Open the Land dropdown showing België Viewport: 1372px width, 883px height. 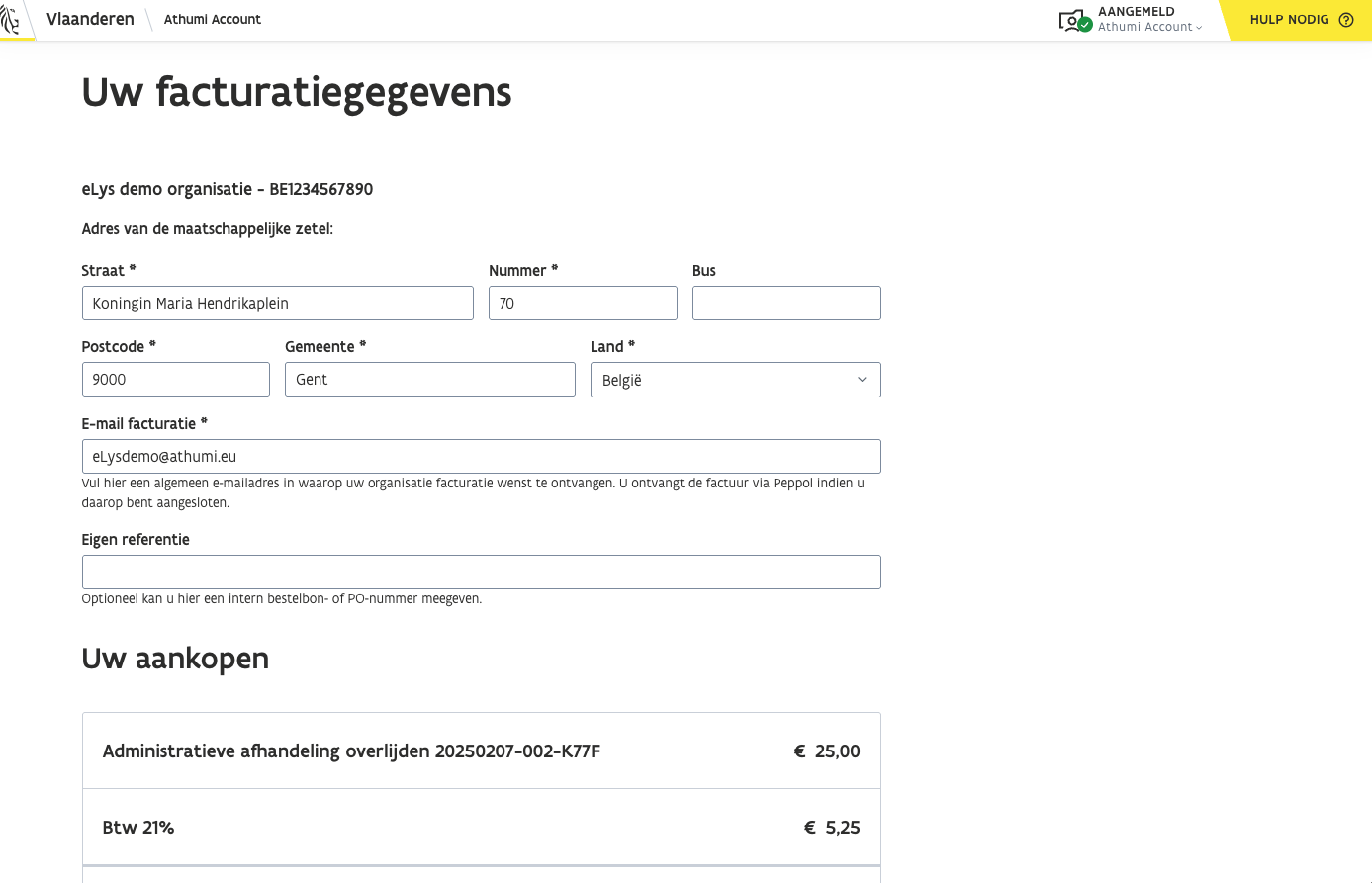tap(734, 380)
